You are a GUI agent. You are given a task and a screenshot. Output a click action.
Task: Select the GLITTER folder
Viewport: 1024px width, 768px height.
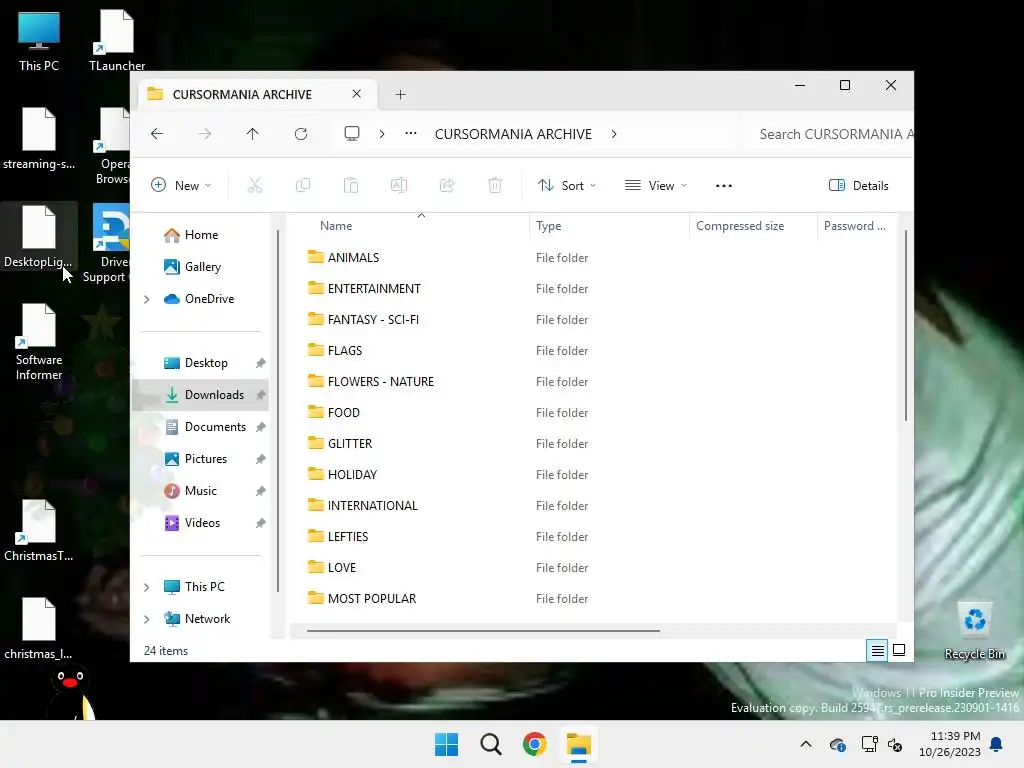pyautogui.click(x=350, y=443)
